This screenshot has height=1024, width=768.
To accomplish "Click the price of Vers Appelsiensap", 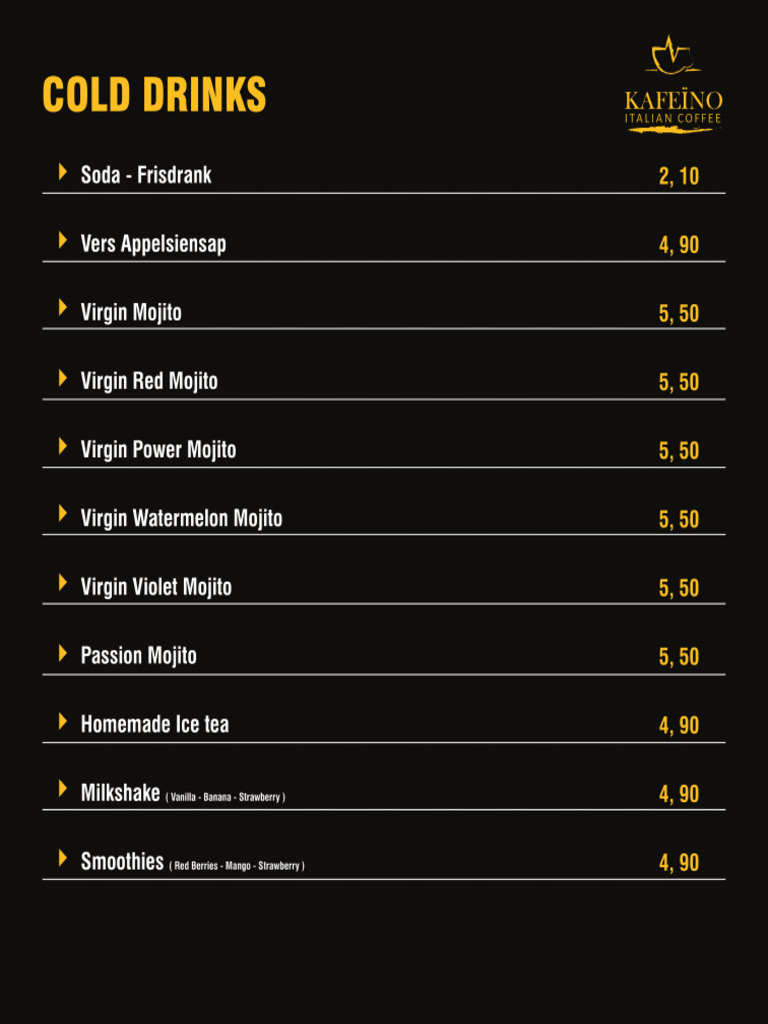I will [x=679, y=246].
